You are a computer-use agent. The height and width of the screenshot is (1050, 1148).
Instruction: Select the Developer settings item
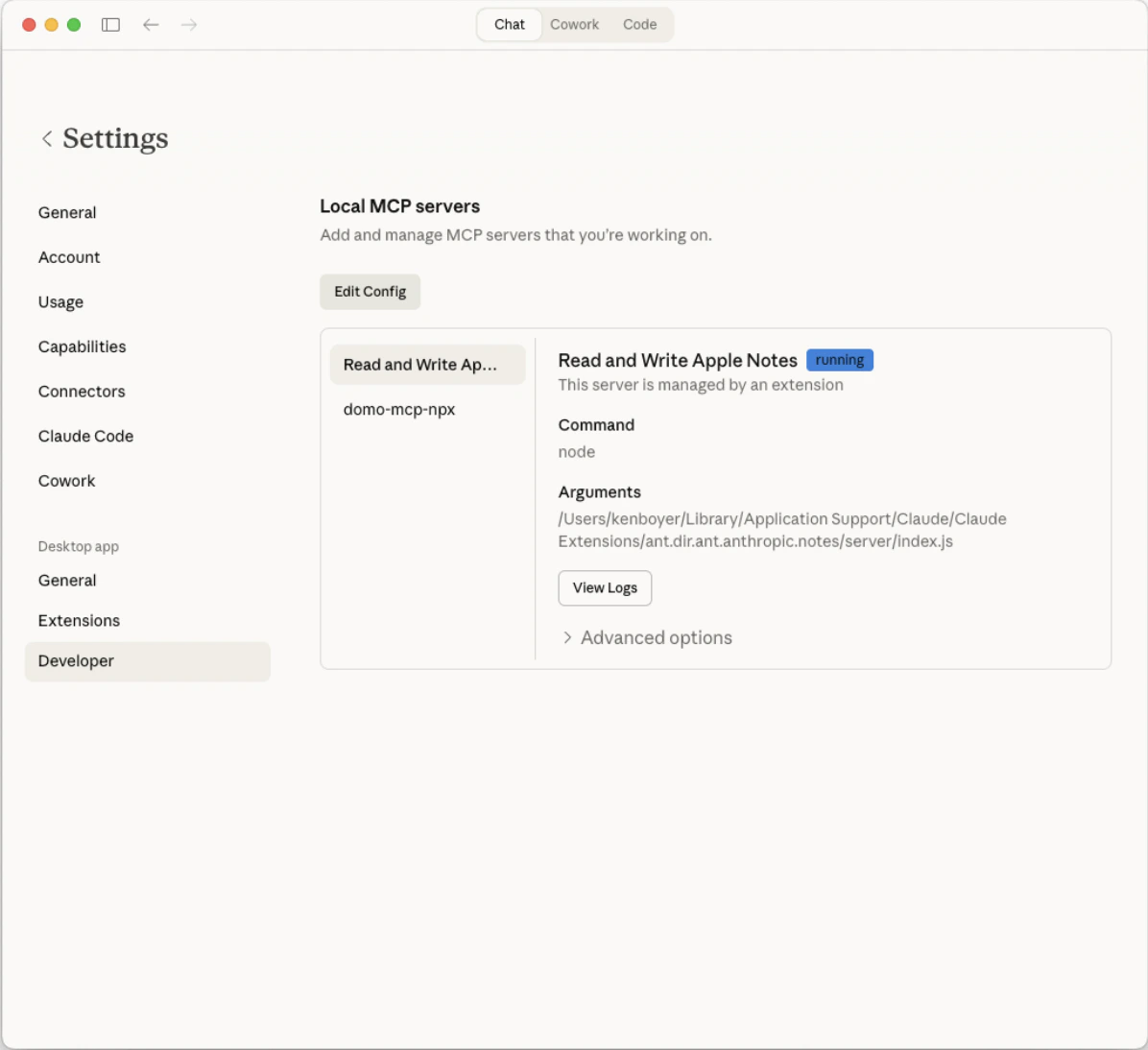[x=147, y=661]
